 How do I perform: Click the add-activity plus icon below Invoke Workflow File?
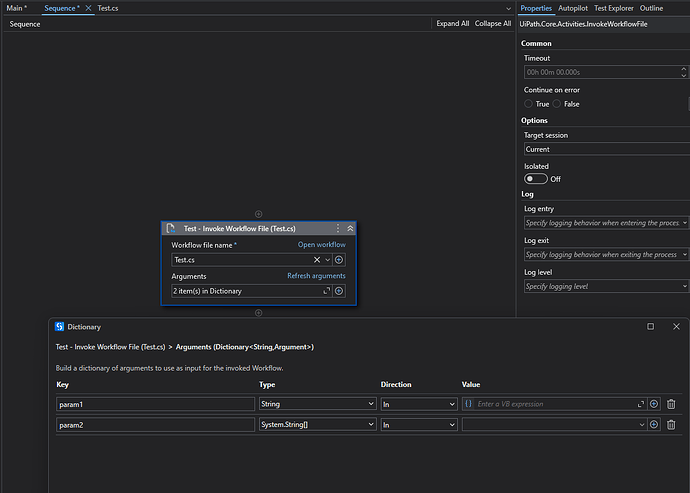point(259,313)
